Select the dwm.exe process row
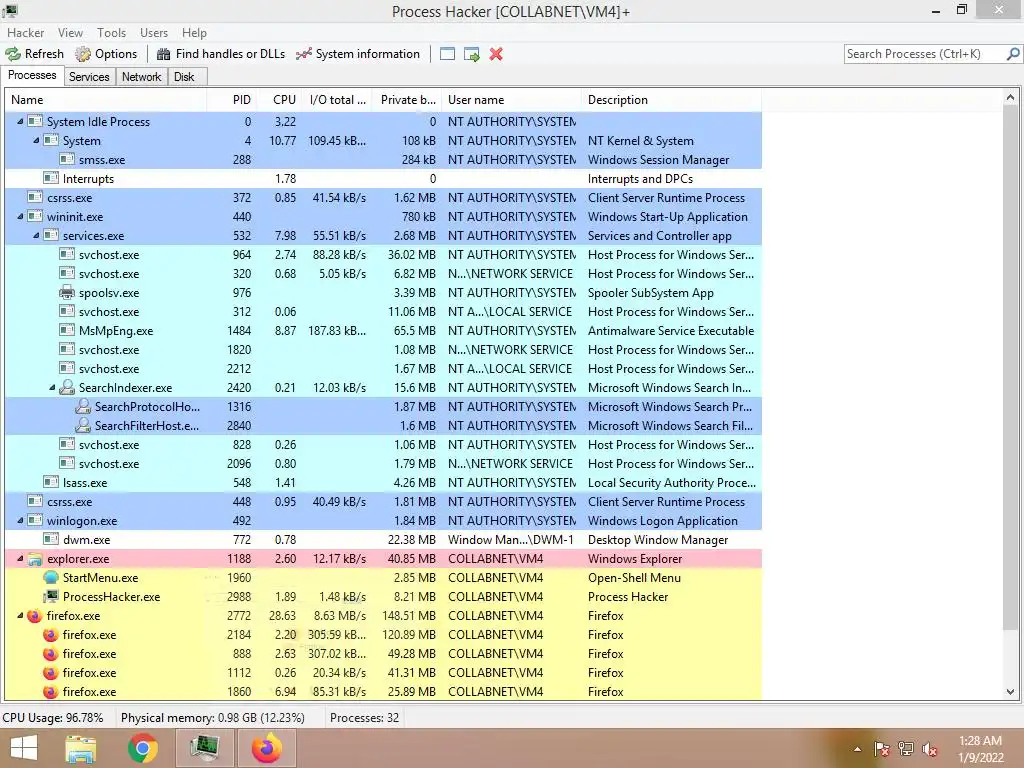Image resolution: width=1024 pixels, height=768 pixels. point(383,539)
